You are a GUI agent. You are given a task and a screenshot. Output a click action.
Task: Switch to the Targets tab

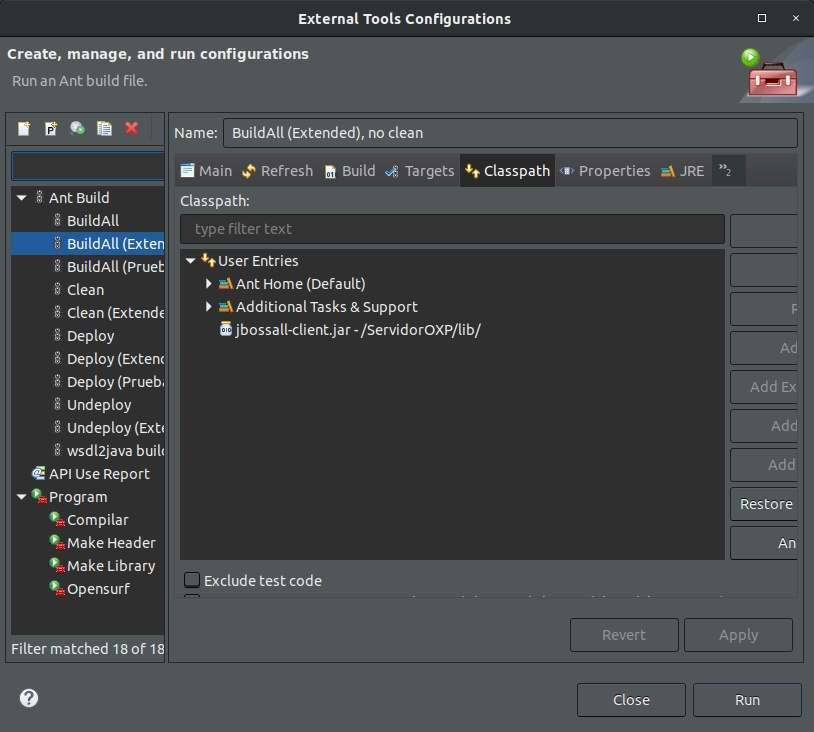(419, 171)
